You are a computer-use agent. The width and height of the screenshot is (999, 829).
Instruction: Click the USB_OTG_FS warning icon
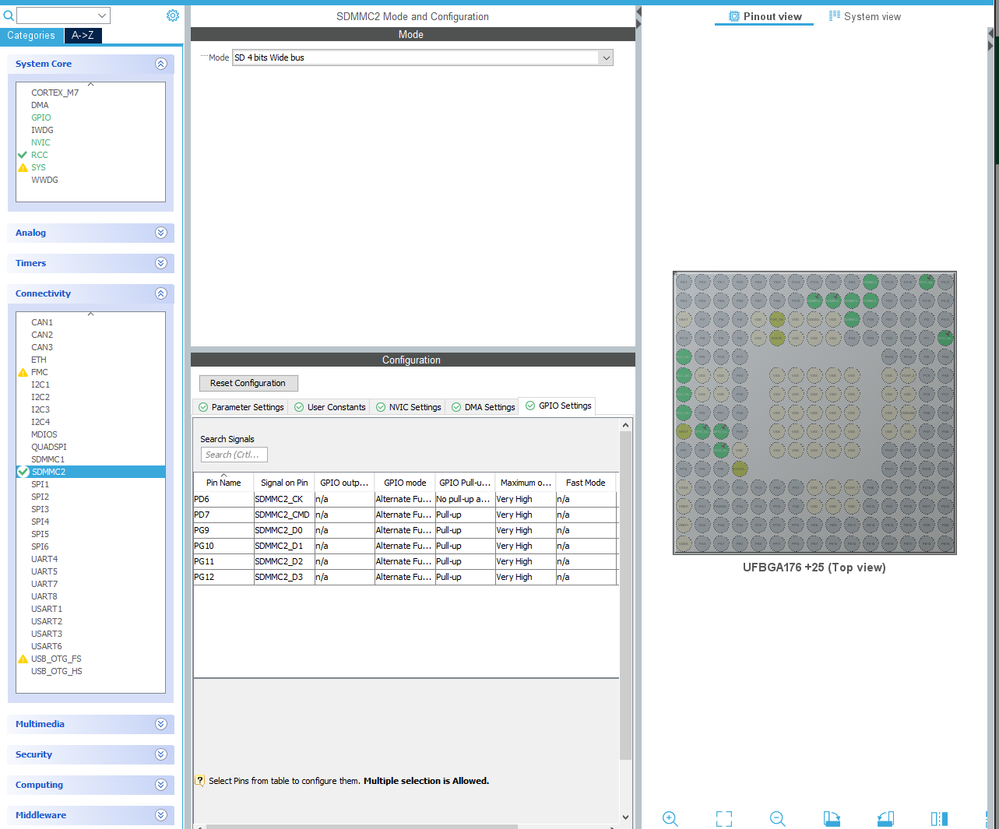[23, 659]
